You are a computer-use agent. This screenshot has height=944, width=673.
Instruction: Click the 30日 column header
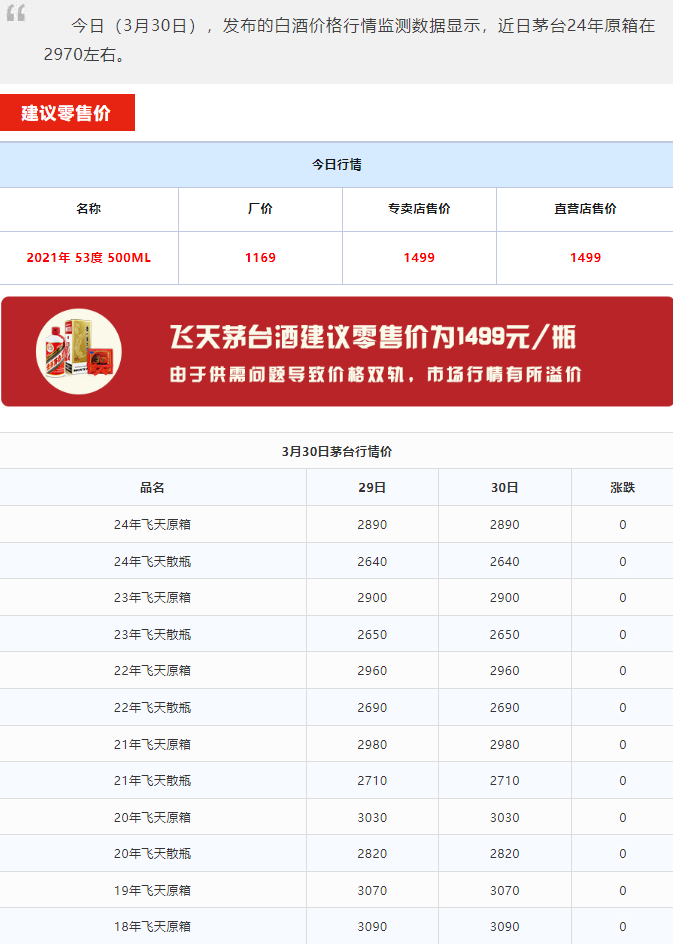[504, 488]
